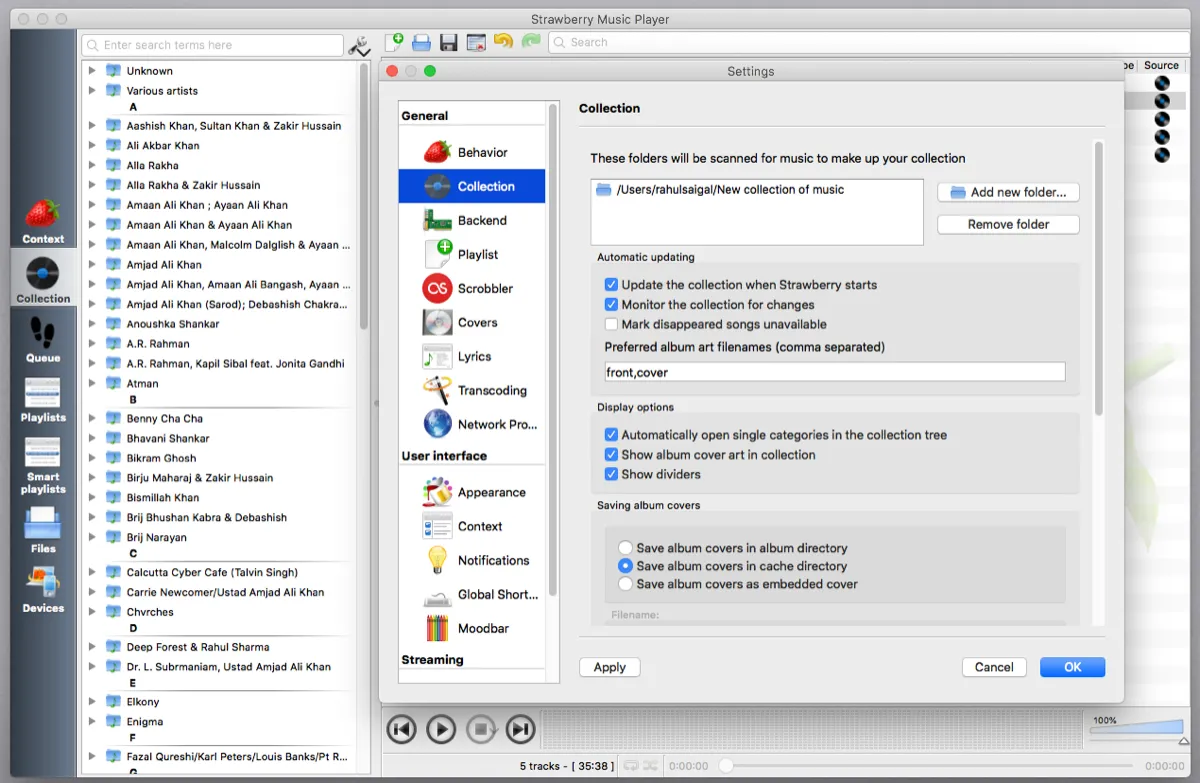
Task: Expand Anoushka Shankar artist node
Action: 92,324
